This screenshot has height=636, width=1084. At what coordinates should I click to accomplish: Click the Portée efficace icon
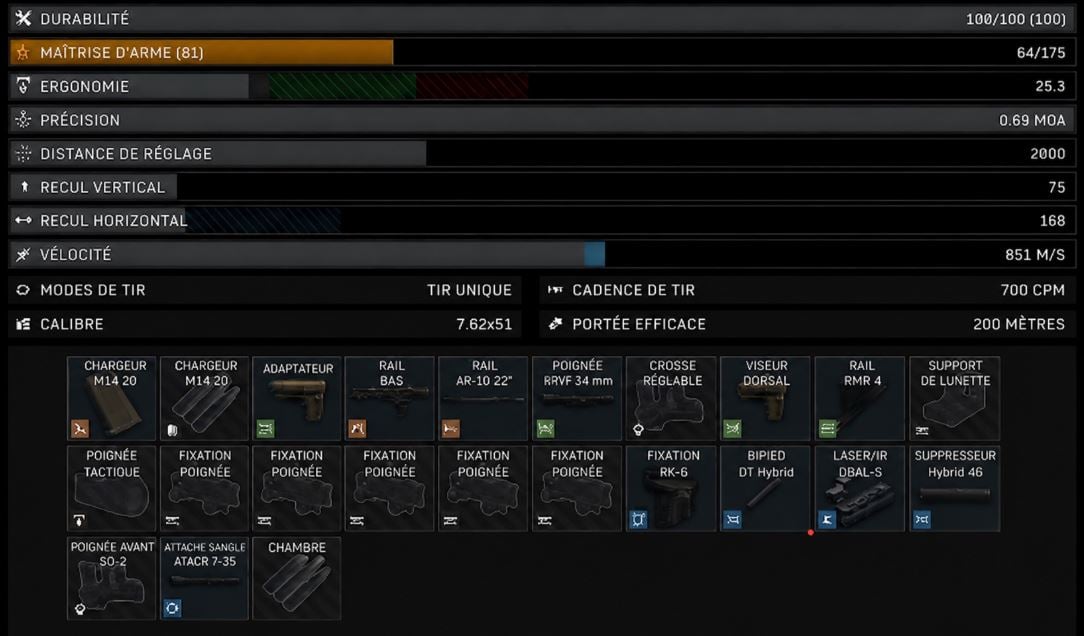click(555, 324)
